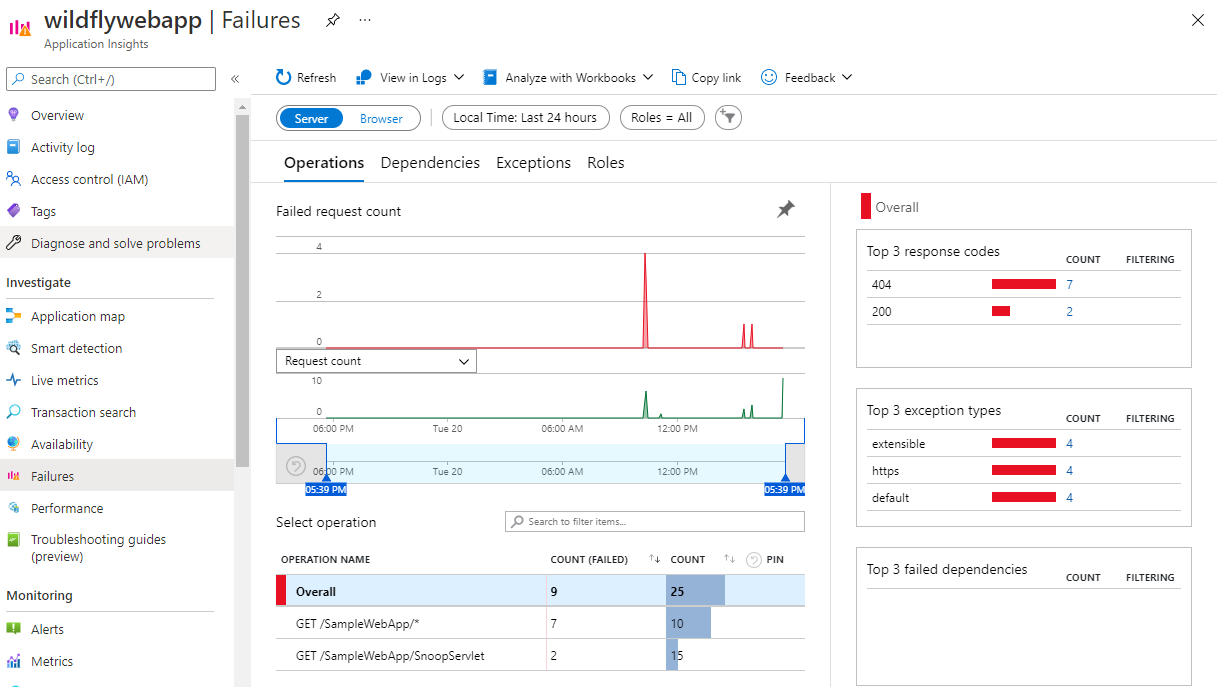The width and height of the screenshot is (1217, 687).
Task: Click the Smart detection icon
Action: click(x=13, y=348)
